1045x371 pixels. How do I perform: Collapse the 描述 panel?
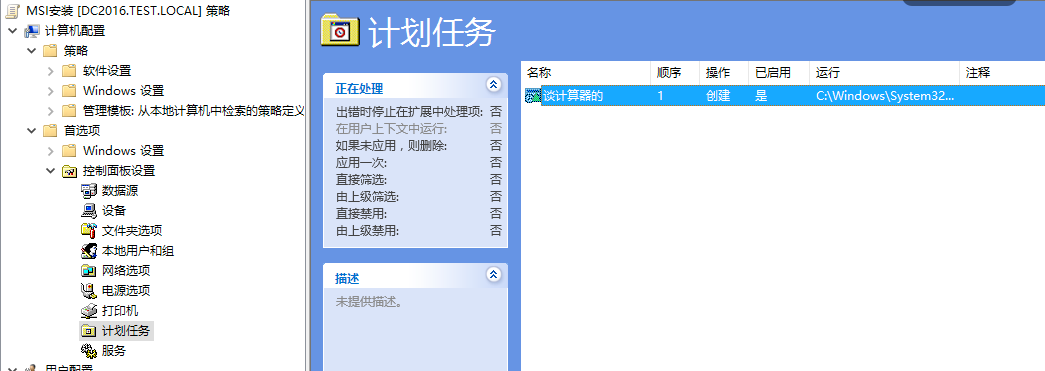(494, 274)
